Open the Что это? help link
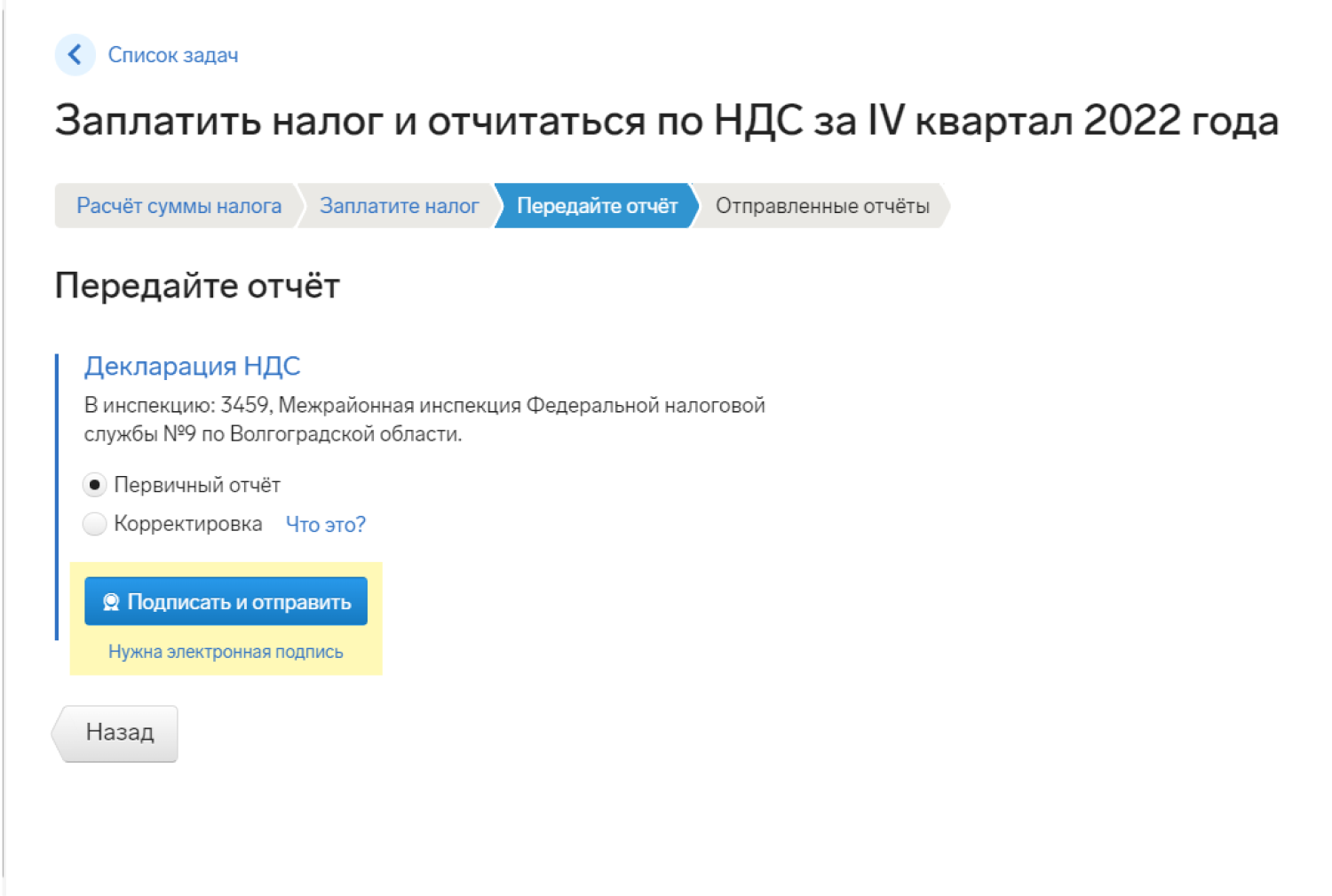The height and width of the screenshot is (896, 1332). [x=326, y=525]
